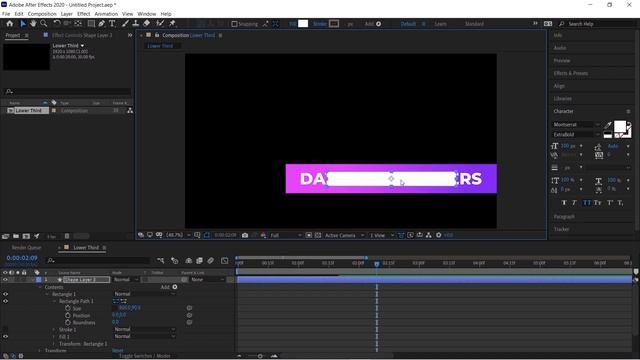Expand Transform: Rectangle 1 group
The width and height of the screenshot is (640, 360).
click(x=54, y=344)
